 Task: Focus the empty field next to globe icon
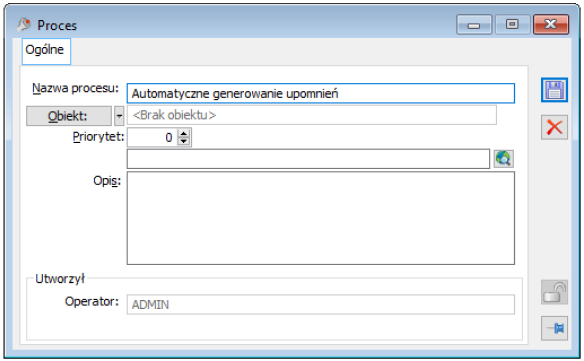(x=308, y=159)
